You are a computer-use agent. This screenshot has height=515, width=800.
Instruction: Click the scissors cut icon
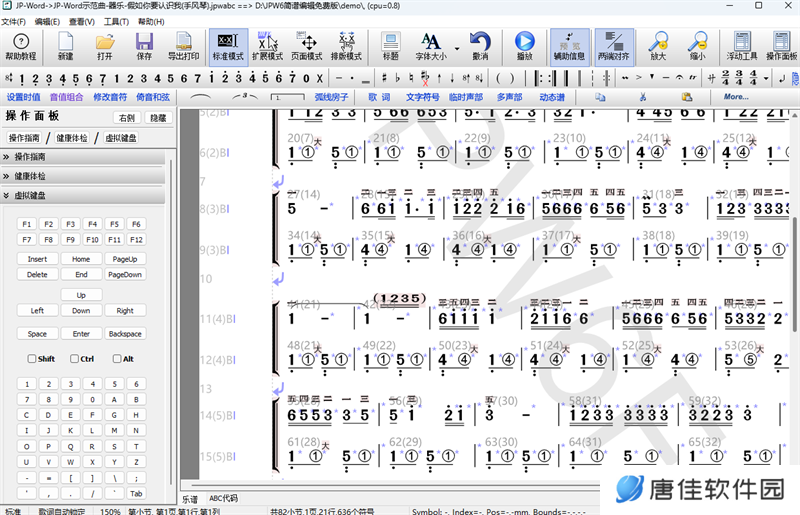tap(643, 96)
